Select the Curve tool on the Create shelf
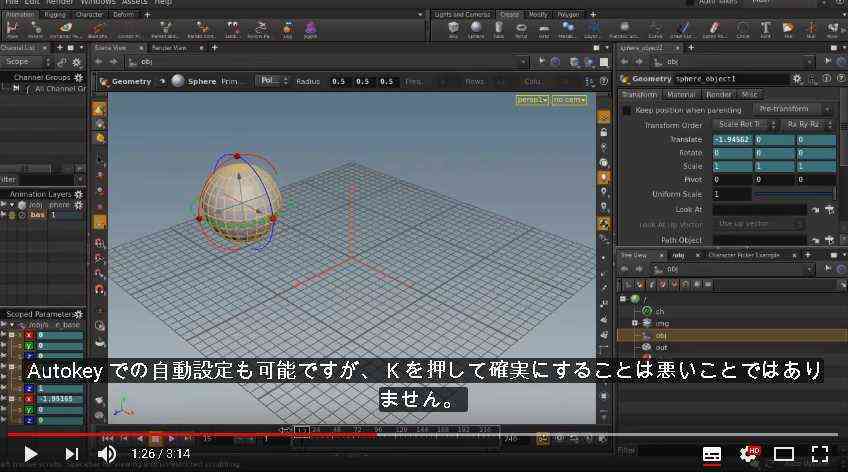 point(655,29)
